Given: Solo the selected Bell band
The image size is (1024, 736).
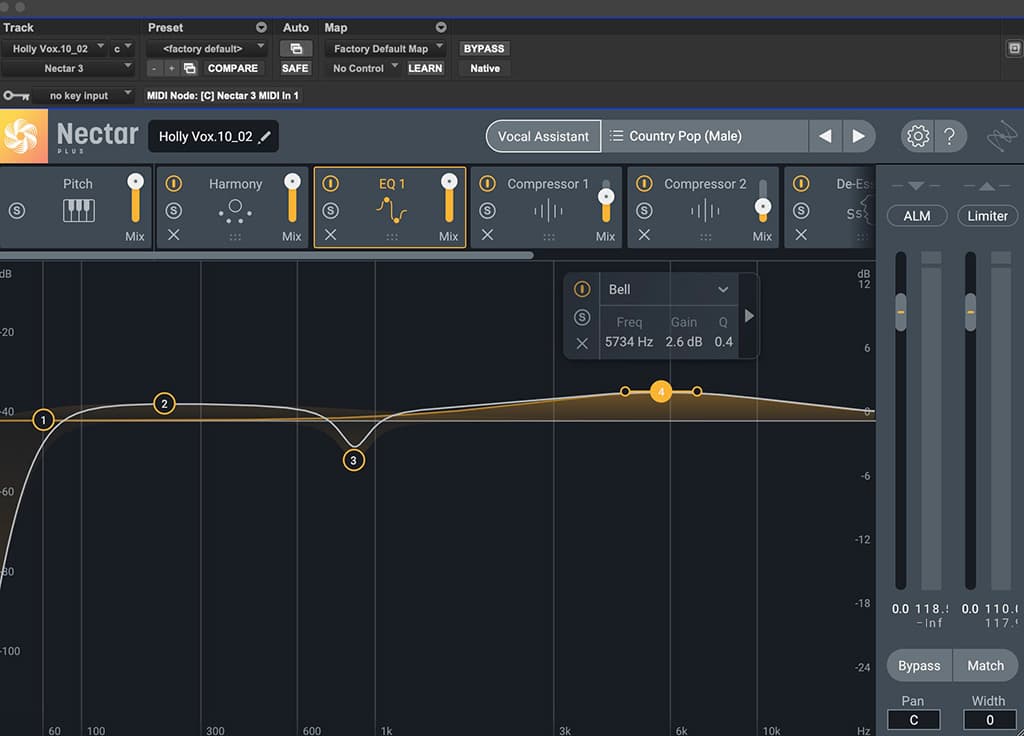Looking at the screenshot, I should point(582,317).
